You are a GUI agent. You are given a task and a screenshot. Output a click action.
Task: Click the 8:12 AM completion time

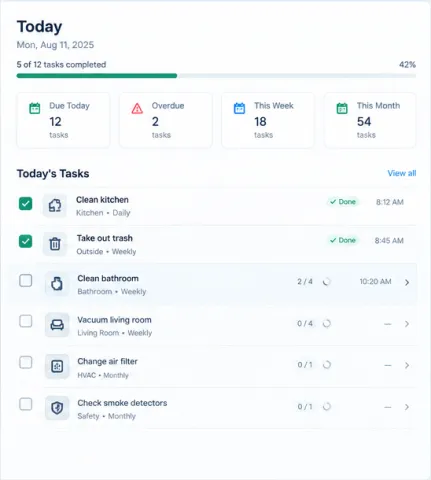click(x=390, y=202)
